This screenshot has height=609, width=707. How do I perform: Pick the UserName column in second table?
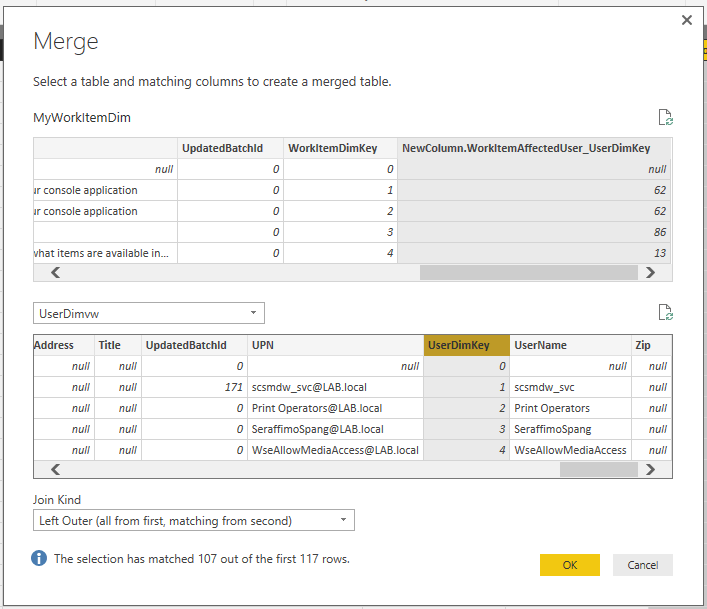569,345
